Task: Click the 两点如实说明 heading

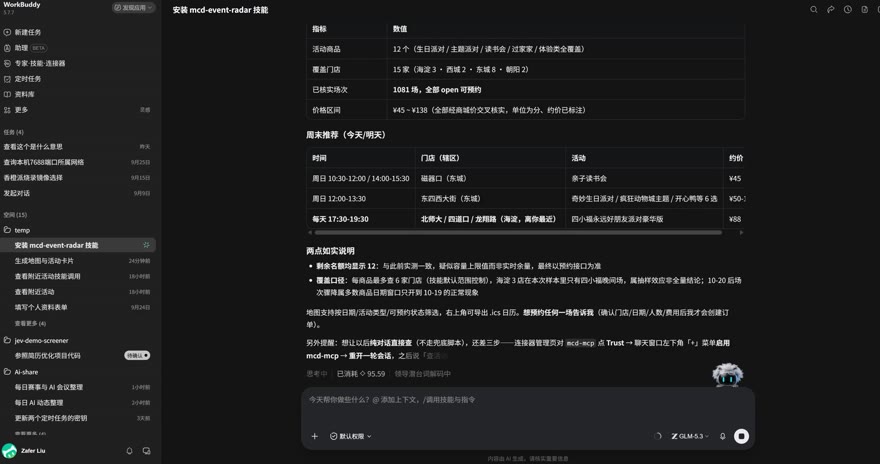Action: [330, 251]
